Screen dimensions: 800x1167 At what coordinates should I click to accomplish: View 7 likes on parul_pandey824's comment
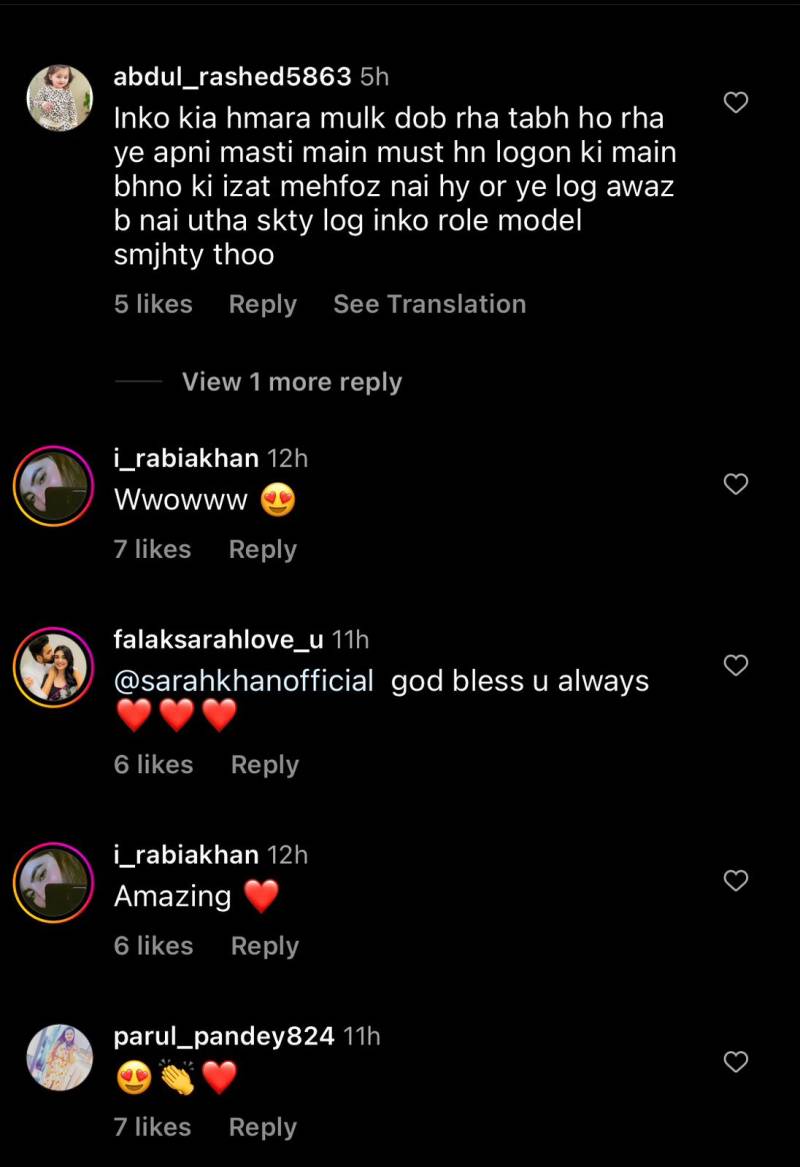[x=153, y=1127]
